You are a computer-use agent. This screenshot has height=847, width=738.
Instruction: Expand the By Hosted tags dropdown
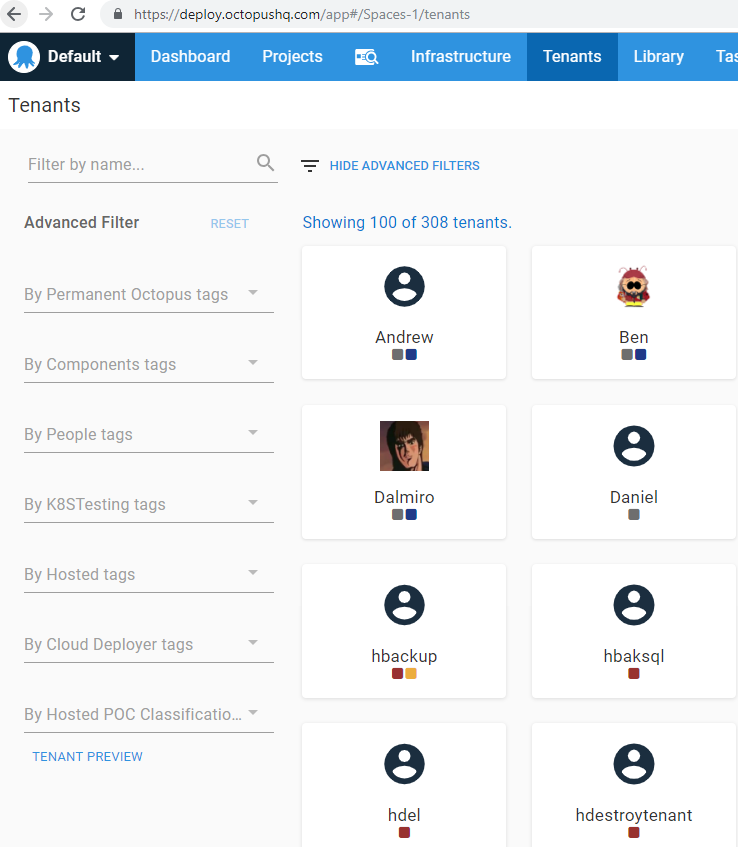tap(149, 574)
